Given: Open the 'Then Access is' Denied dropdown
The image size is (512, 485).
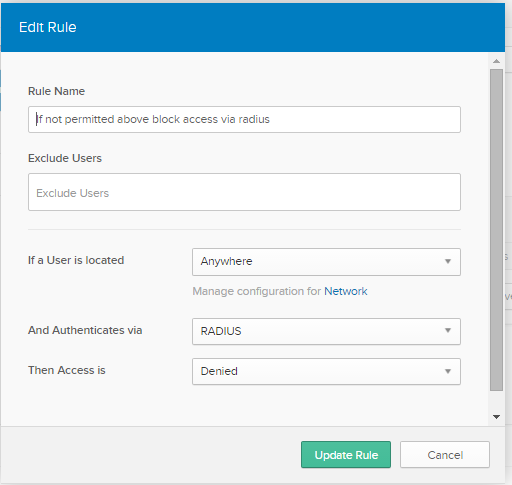Looking at the screenshot, I should pyautogui.click(x=326, y=371).
